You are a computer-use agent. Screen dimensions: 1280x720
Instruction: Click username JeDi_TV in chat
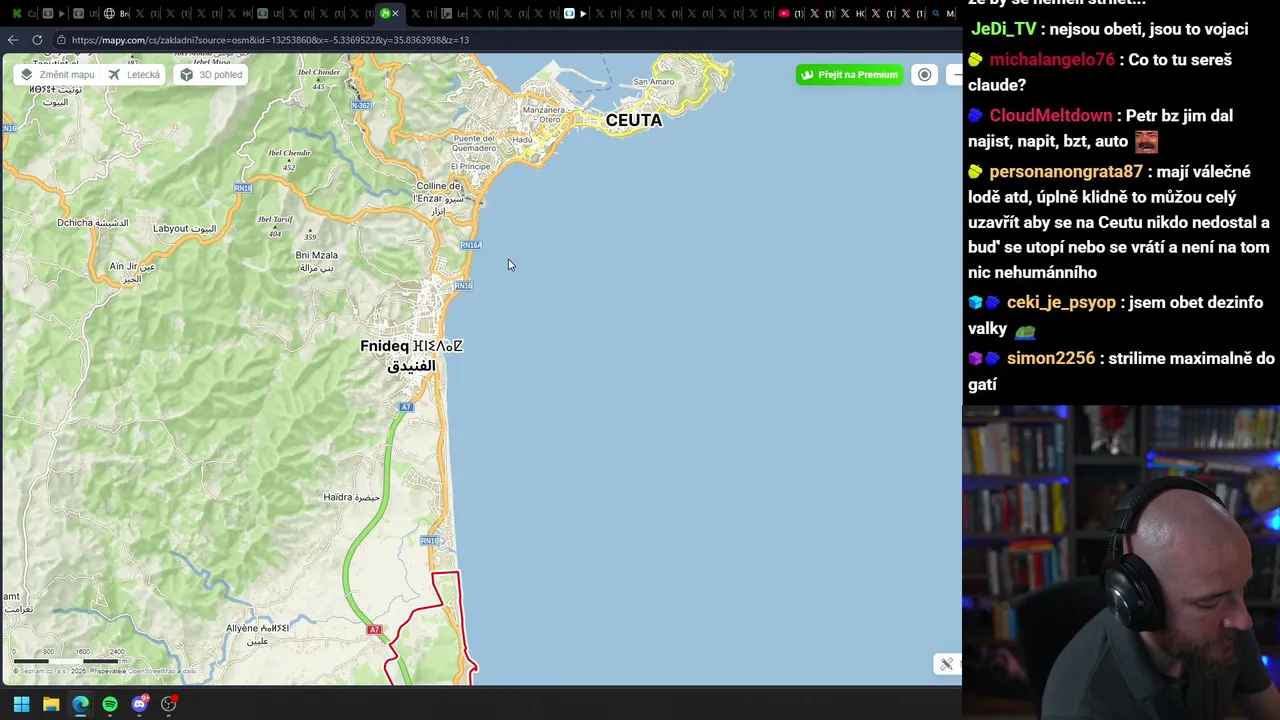pyautogui.click(x=1004, y=29)
